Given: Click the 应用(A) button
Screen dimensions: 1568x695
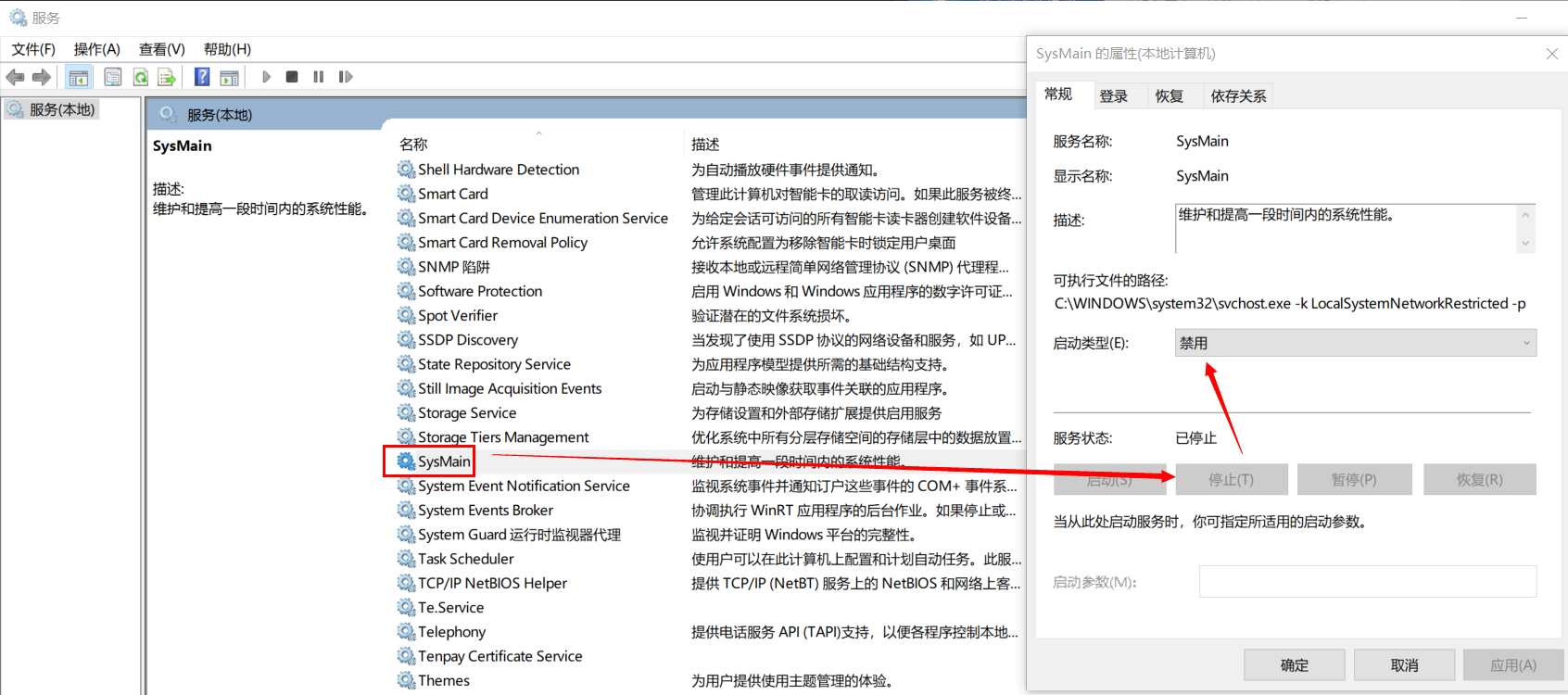Looking at the screenshot, I should 1513,665.
